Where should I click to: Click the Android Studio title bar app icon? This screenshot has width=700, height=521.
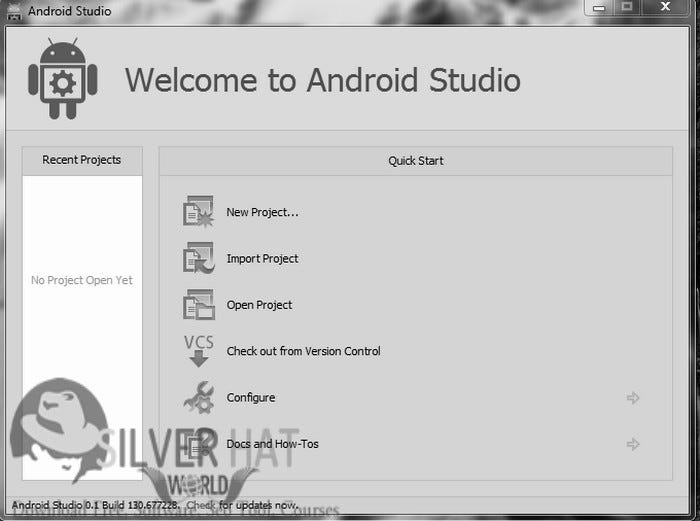point(14,12)
